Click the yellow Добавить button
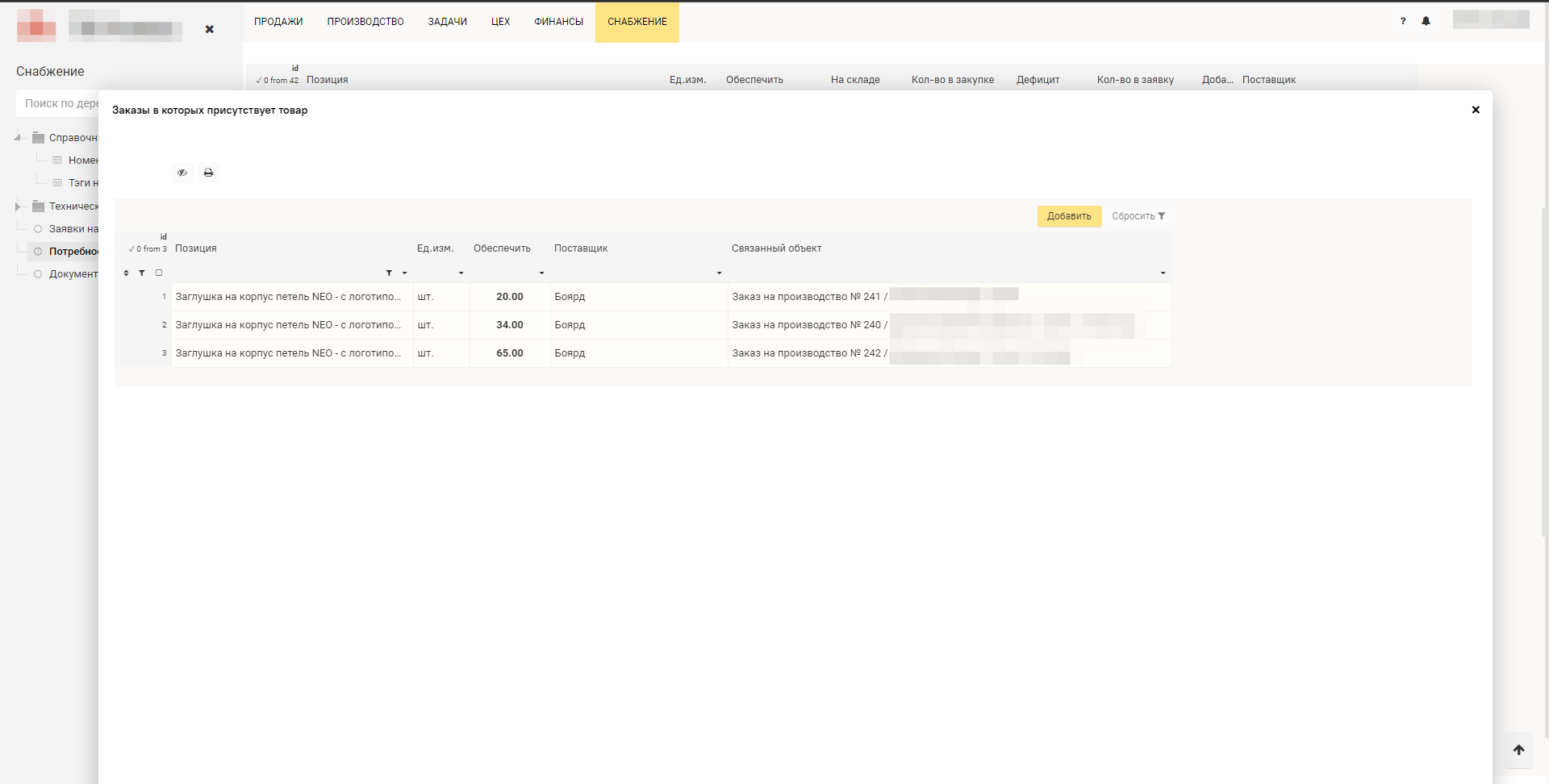 1069,216
